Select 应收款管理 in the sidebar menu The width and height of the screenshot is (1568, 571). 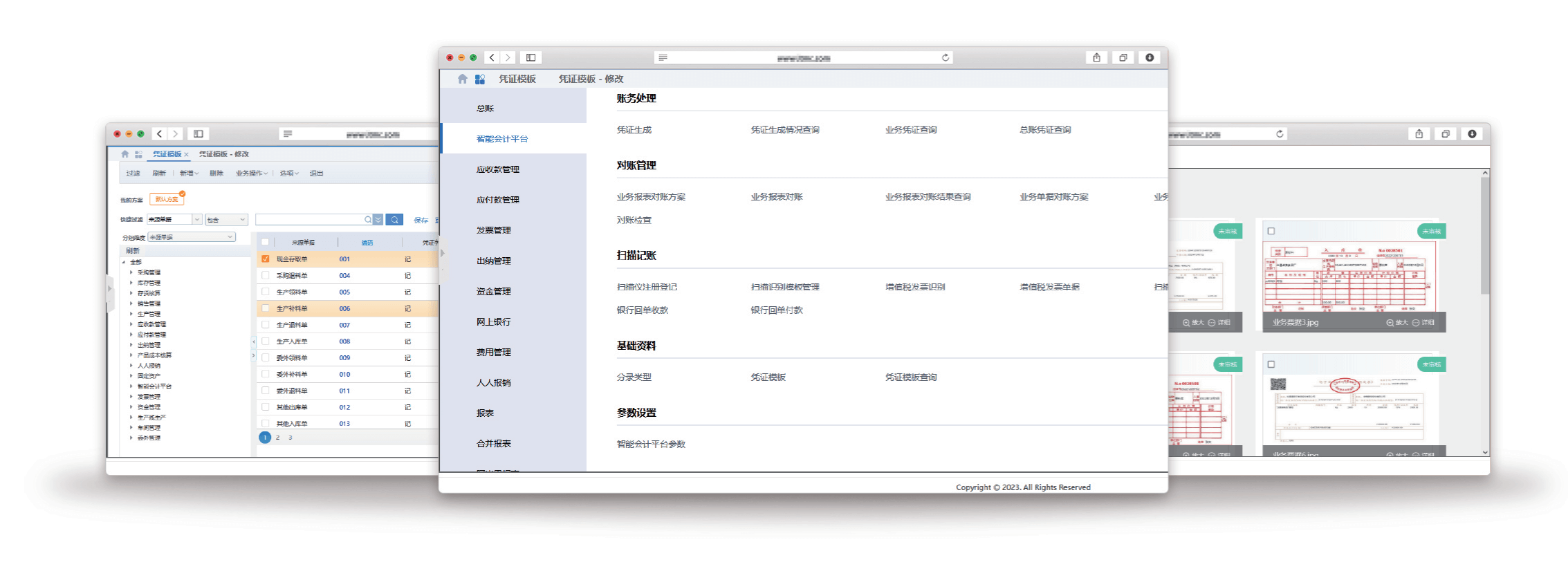click(497, 169)
